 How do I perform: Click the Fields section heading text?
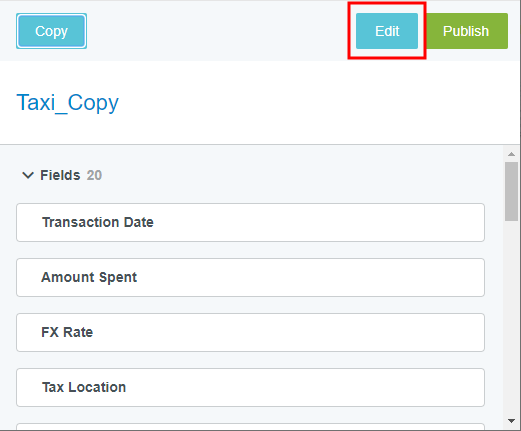(x=60, y=175)
